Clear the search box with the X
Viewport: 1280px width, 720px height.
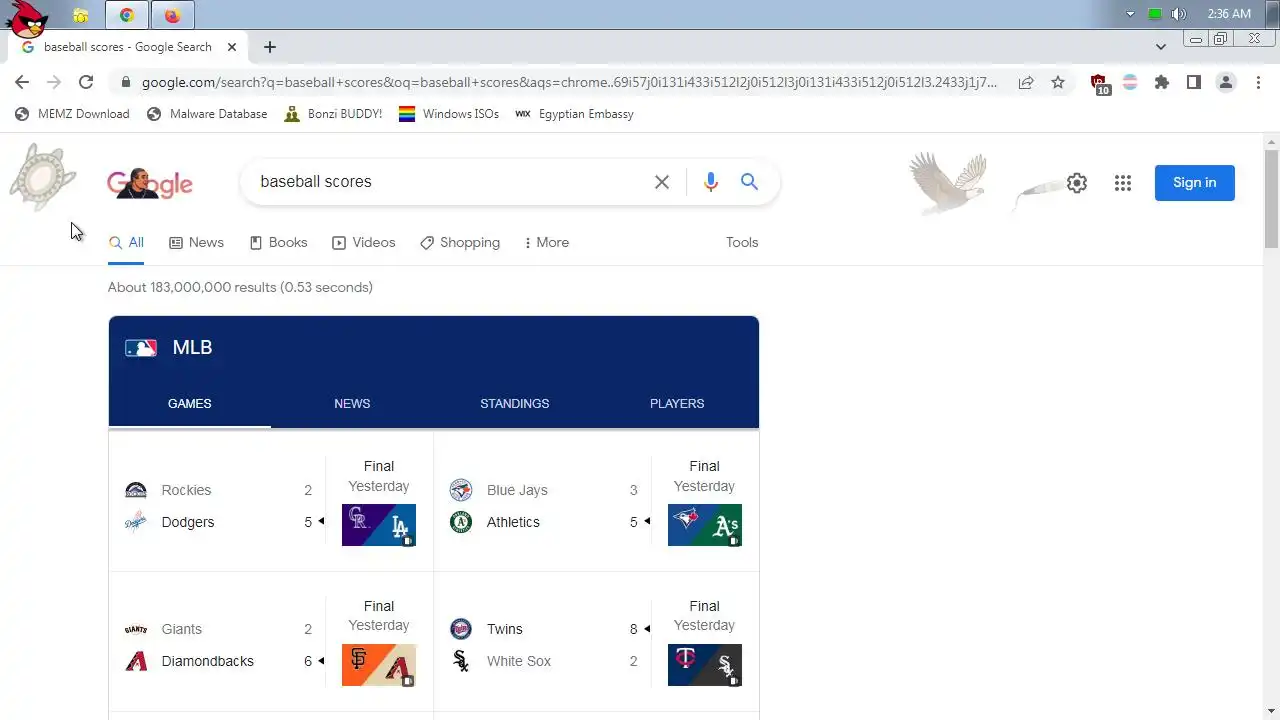click(x=662, y=182)
